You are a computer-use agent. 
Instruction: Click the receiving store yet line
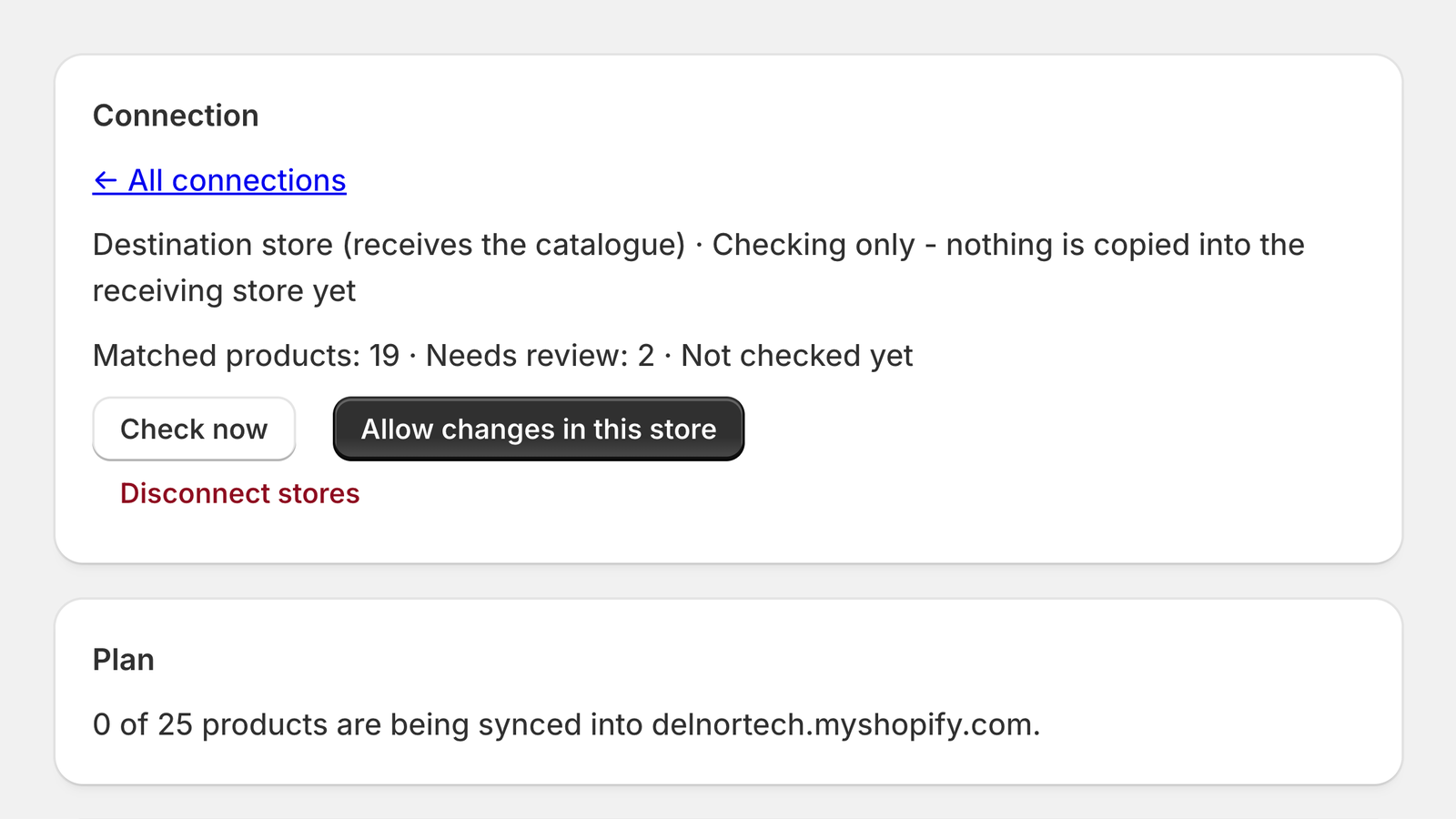(x=225, y=291)
